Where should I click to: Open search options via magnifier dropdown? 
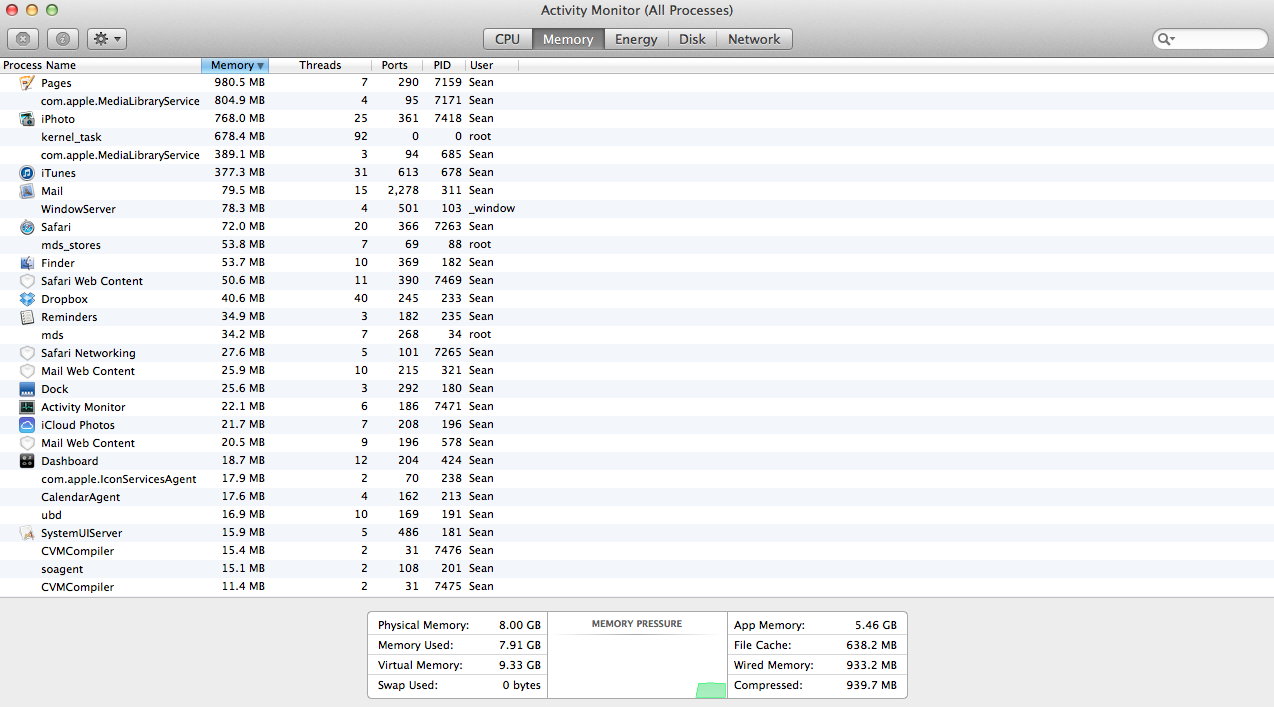click(1166, 39)
